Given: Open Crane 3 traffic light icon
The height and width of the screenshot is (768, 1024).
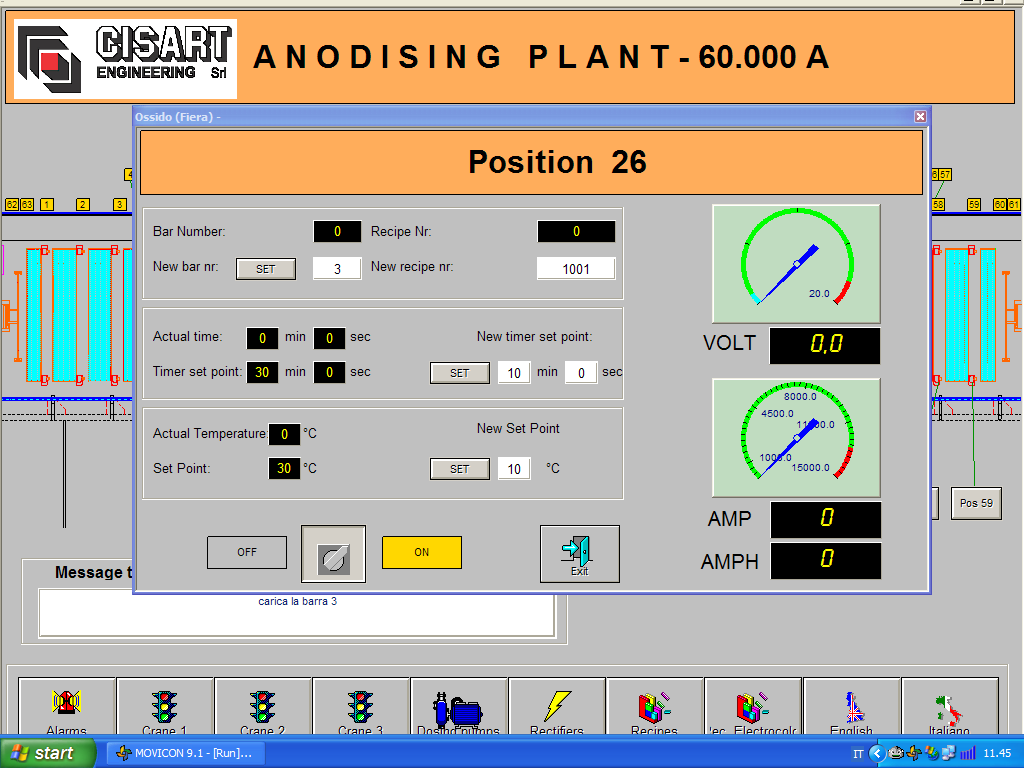Looking at the screenshot, I should [360, 707].
